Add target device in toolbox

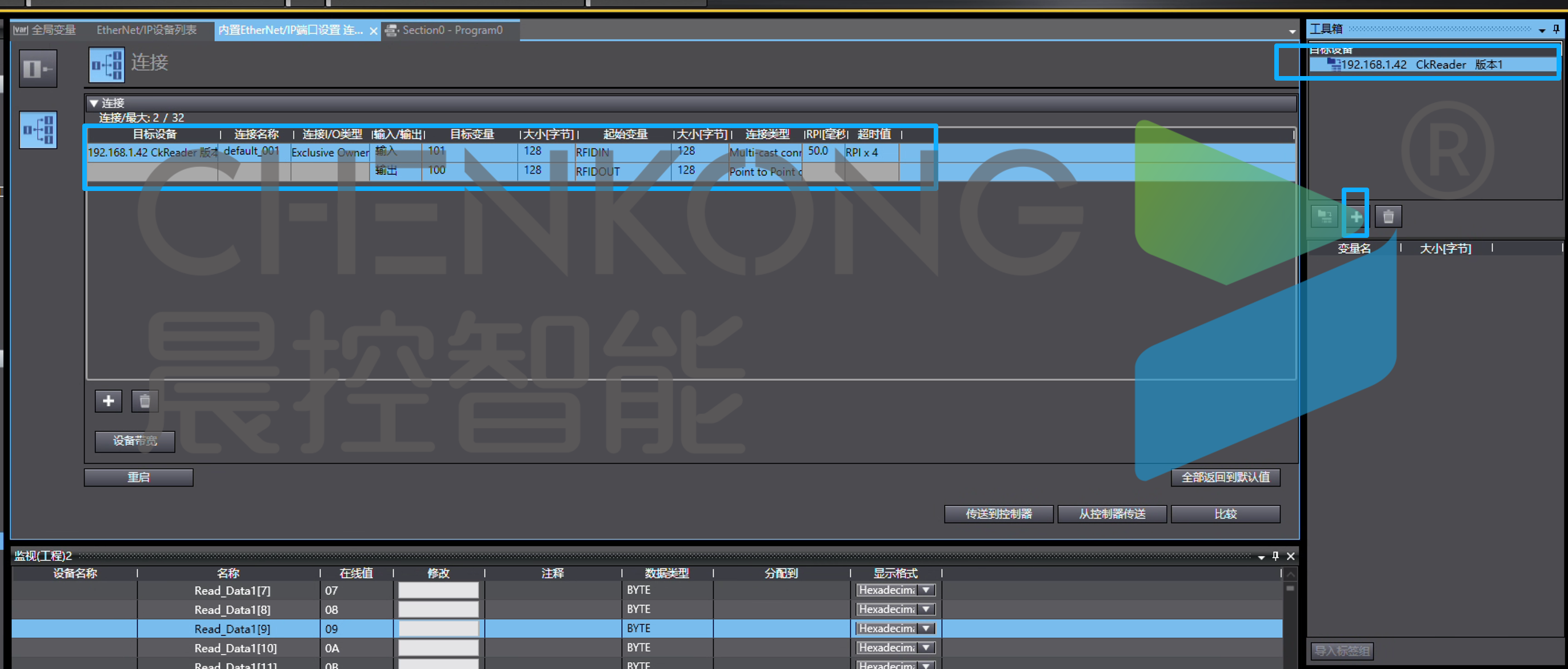pos(1355,216)
